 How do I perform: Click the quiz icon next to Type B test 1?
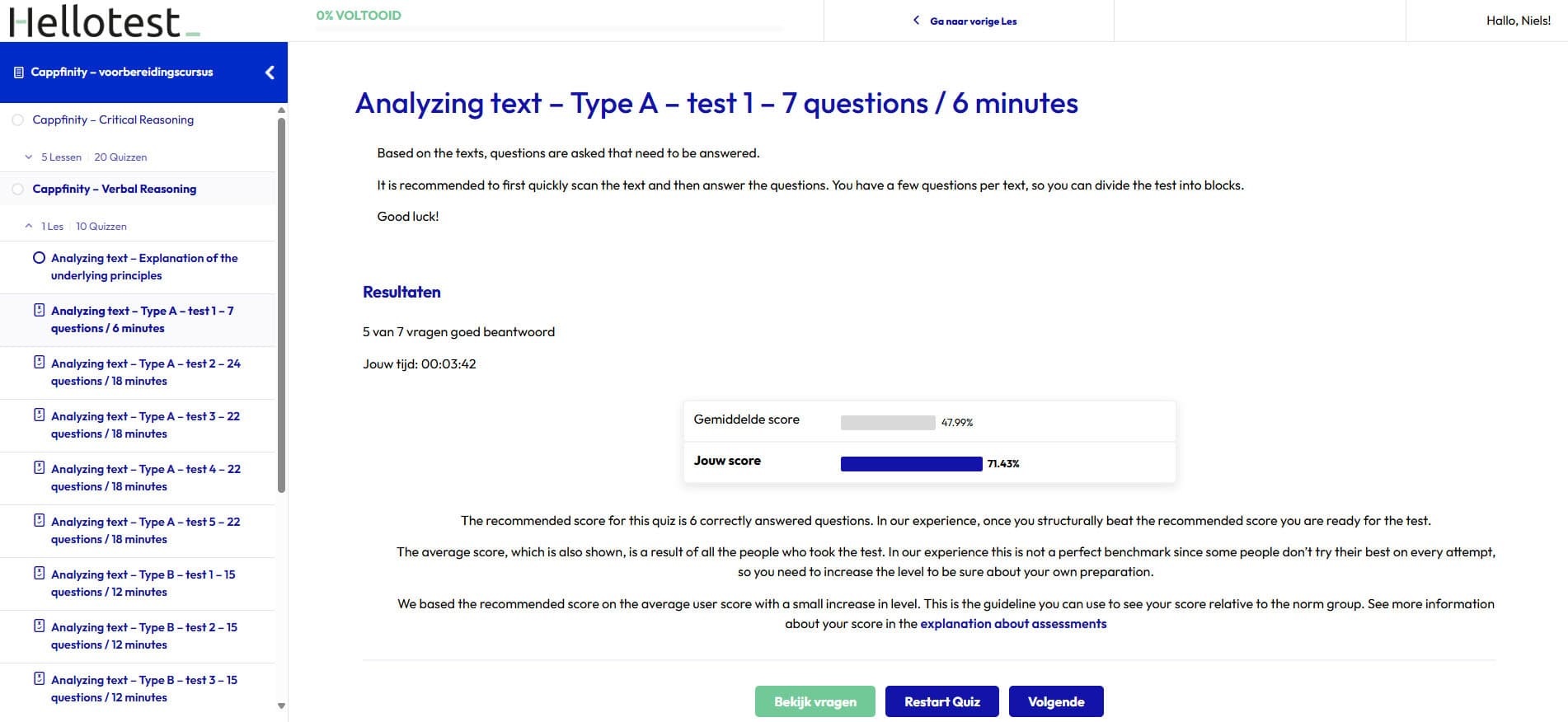tap(39, 574)
